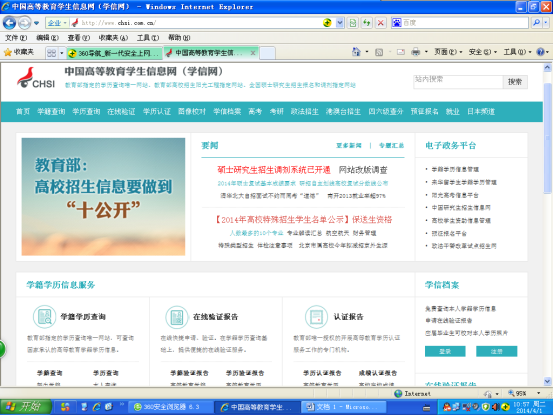Open the 工具(O) command bar dropdown
The image size is (553, 415).
tap(517, 52)
